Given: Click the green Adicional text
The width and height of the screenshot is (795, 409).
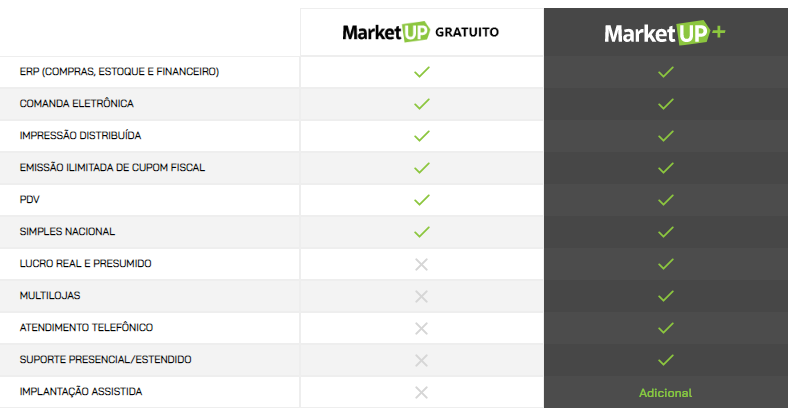Looking at the screenshot, I should click(x=665, y=393).
